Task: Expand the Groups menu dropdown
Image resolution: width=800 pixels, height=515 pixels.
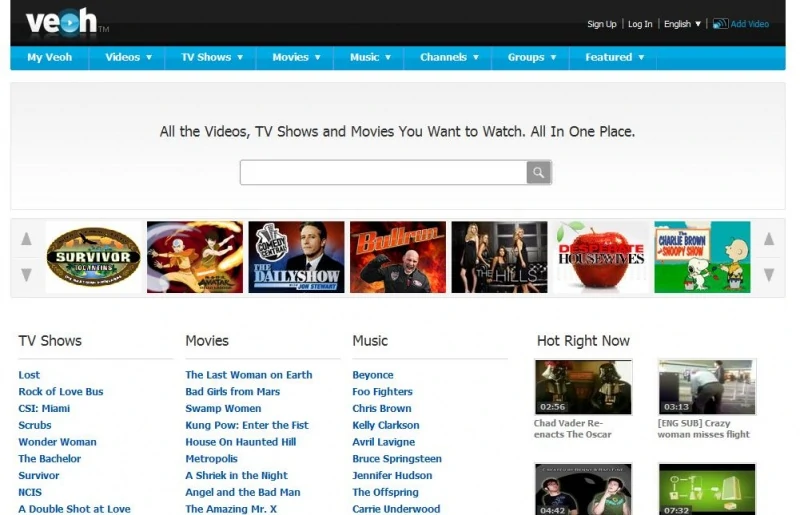Action: coord(553,57)
